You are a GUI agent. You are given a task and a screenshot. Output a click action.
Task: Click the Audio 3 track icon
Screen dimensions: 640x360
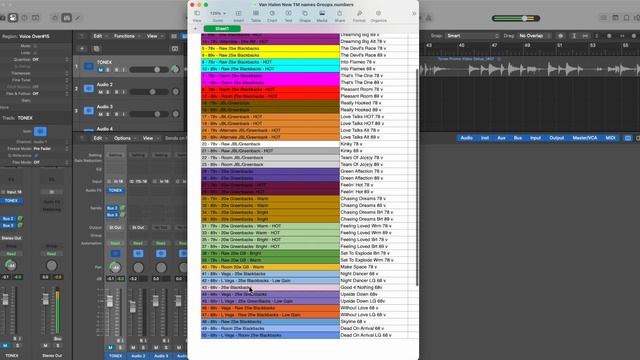89,111
